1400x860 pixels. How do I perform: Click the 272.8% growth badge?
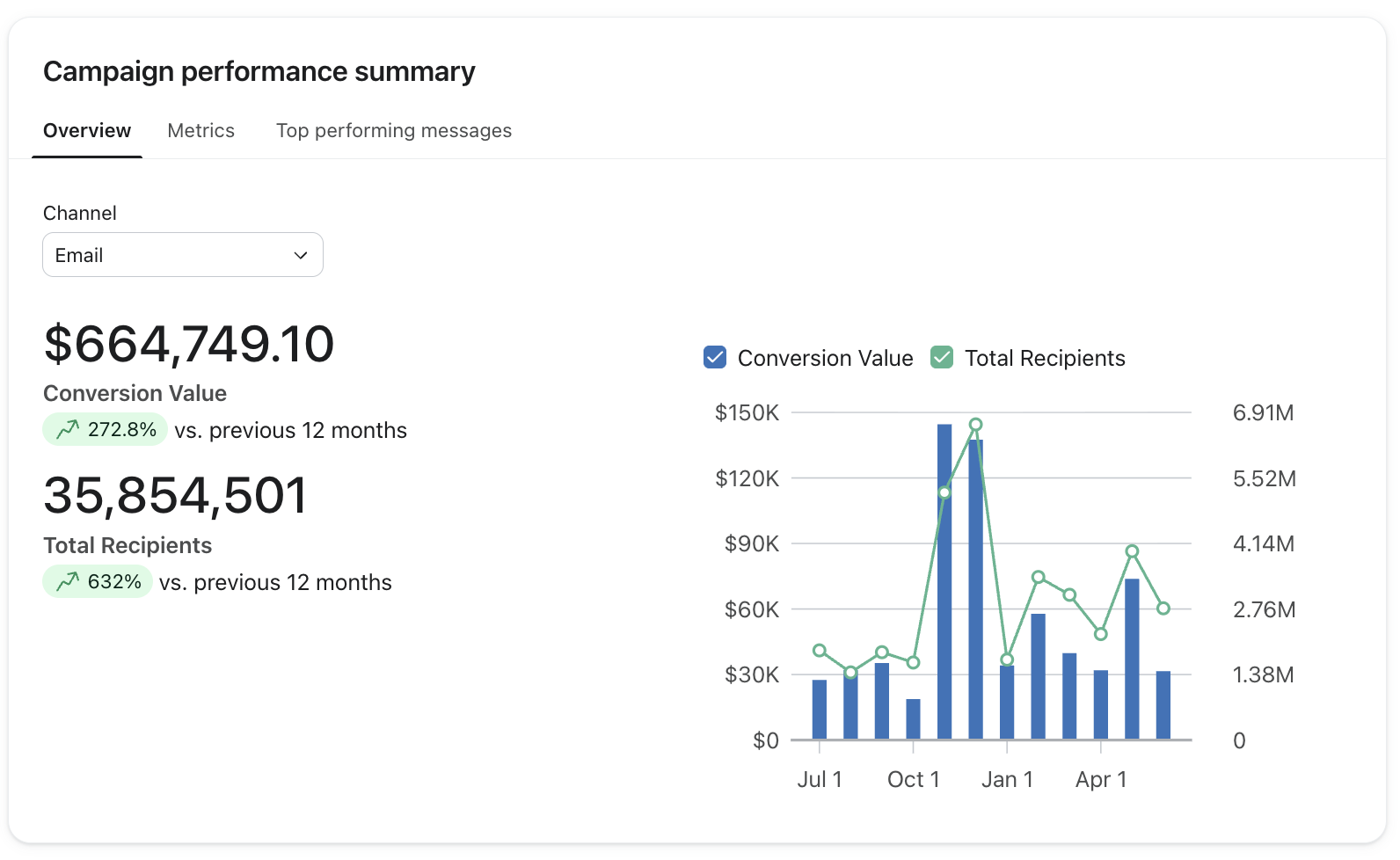click(x=105, y=430)
